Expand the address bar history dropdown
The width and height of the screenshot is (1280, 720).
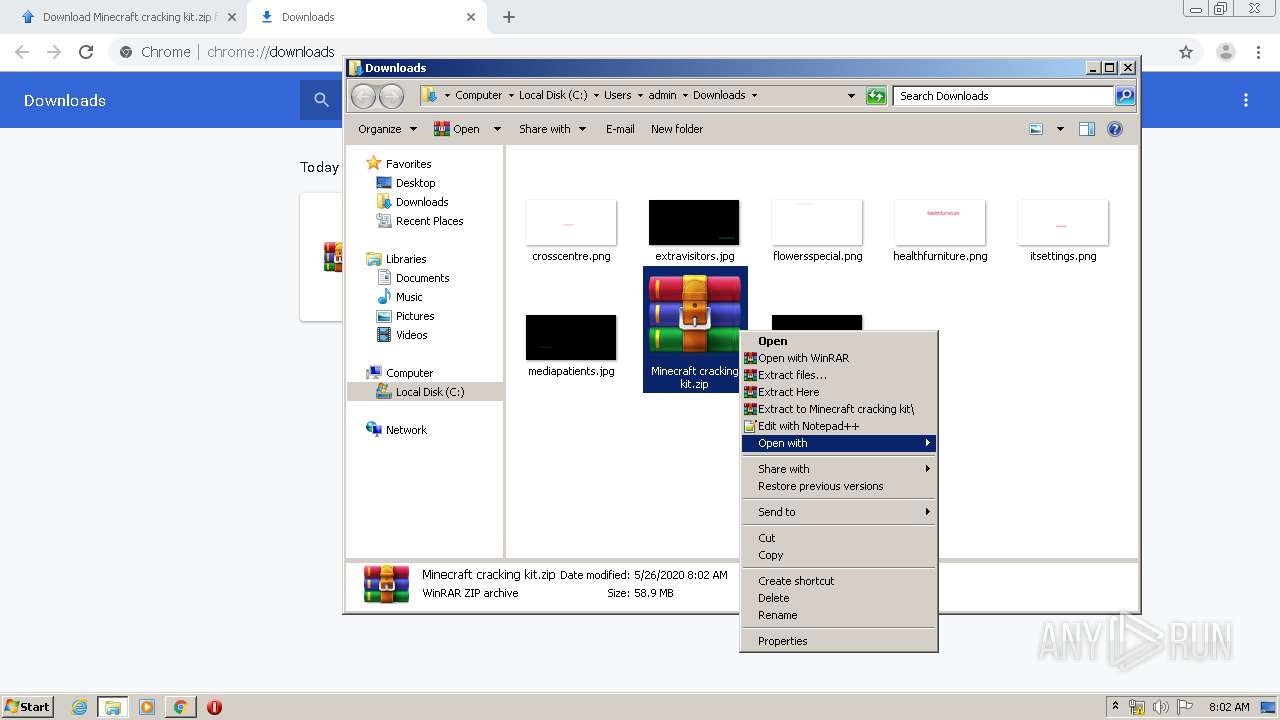851,96
